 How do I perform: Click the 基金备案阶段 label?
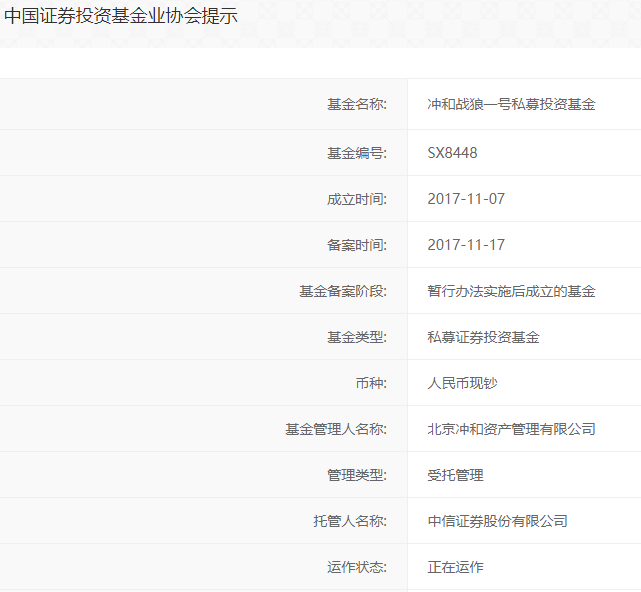pos(342,291)
